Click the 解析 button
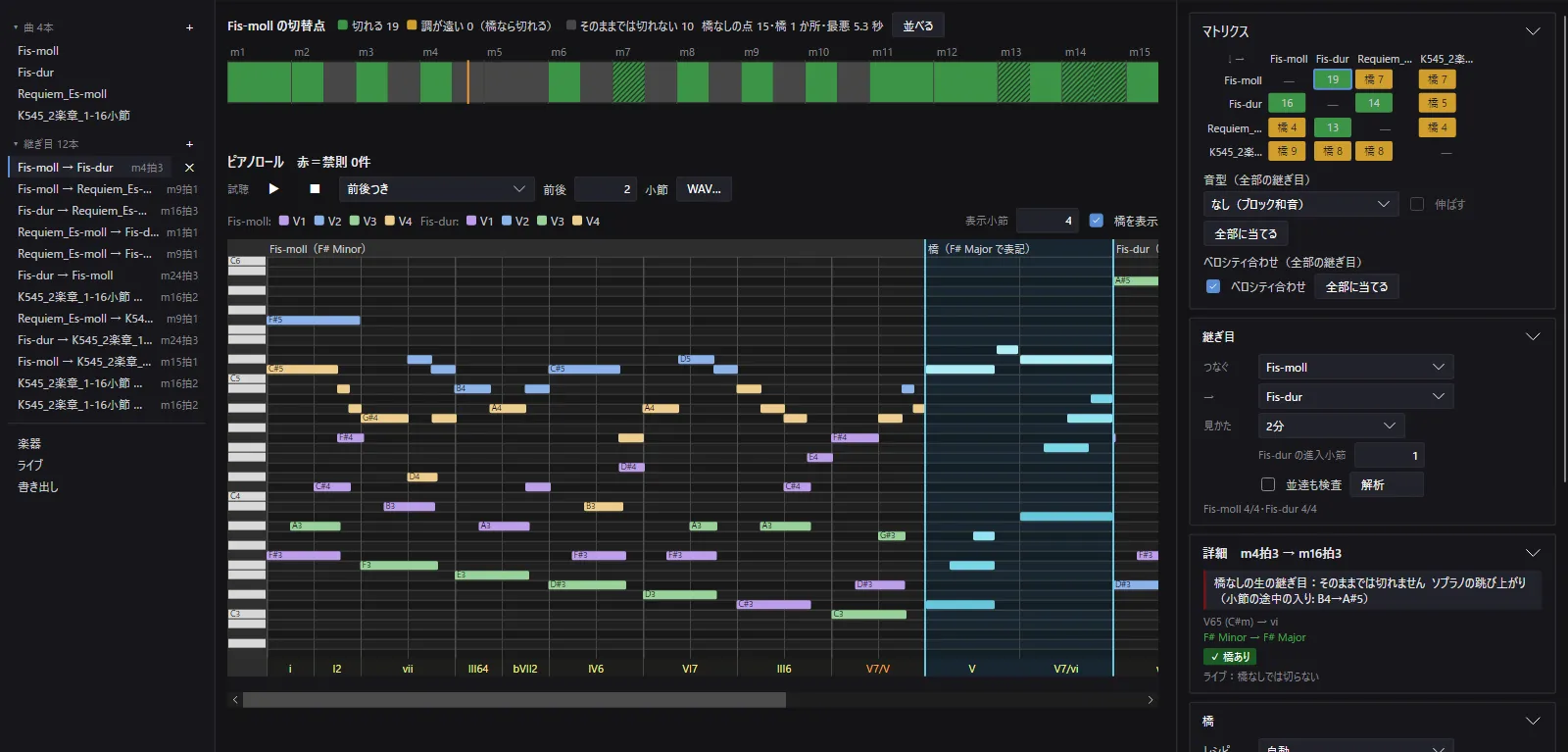Screen dimensions: 1568x752 pyautogui.click(x=1386, y=484)
